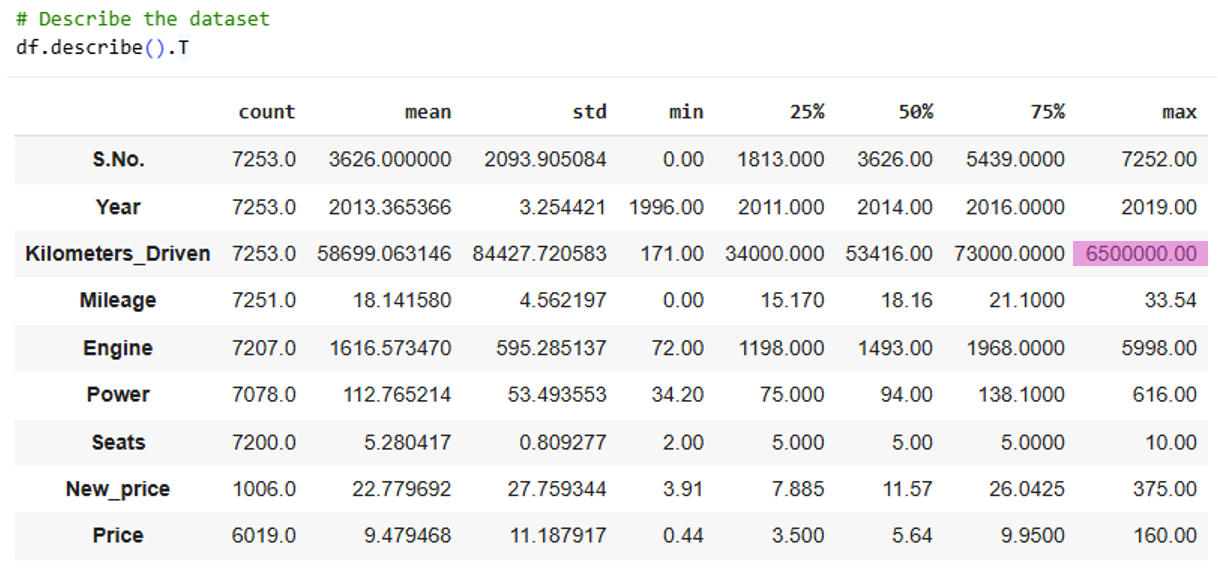This screenshot has width=1218, height=568.
Task: Select the highlighted 6500000.00 max cell
Action: pyautogui.click(x=1140, y=254)
